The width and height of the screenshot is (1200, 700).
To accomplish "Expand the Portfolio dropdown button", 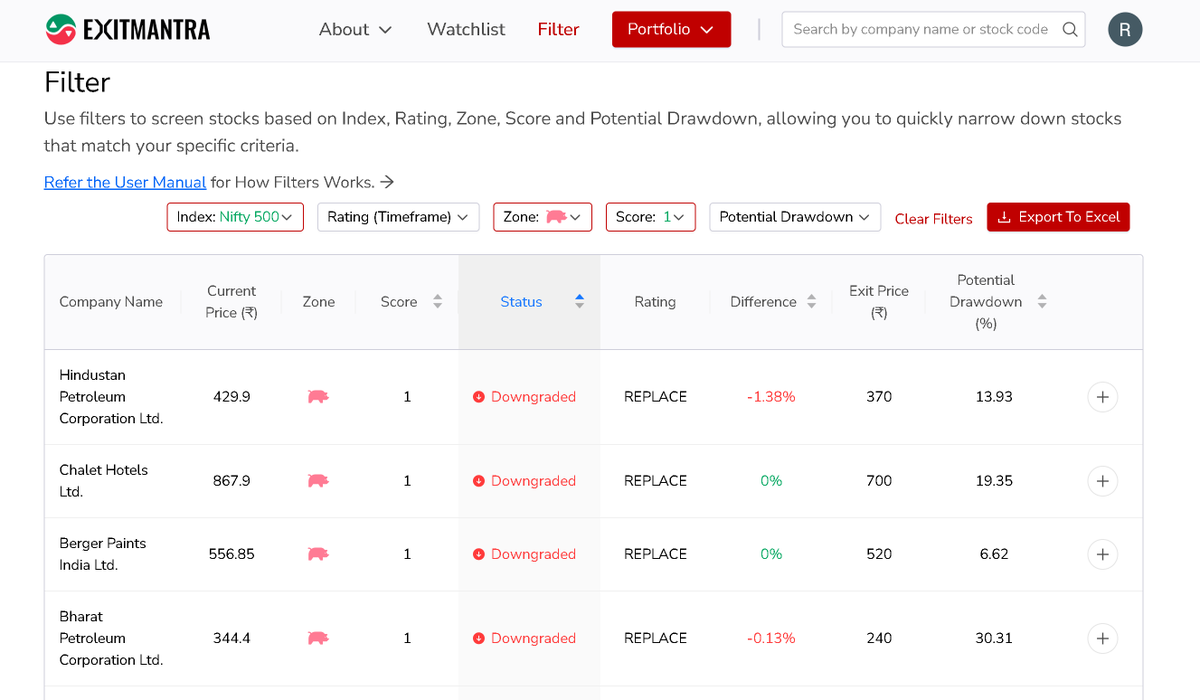I will (x=671, y=29).
